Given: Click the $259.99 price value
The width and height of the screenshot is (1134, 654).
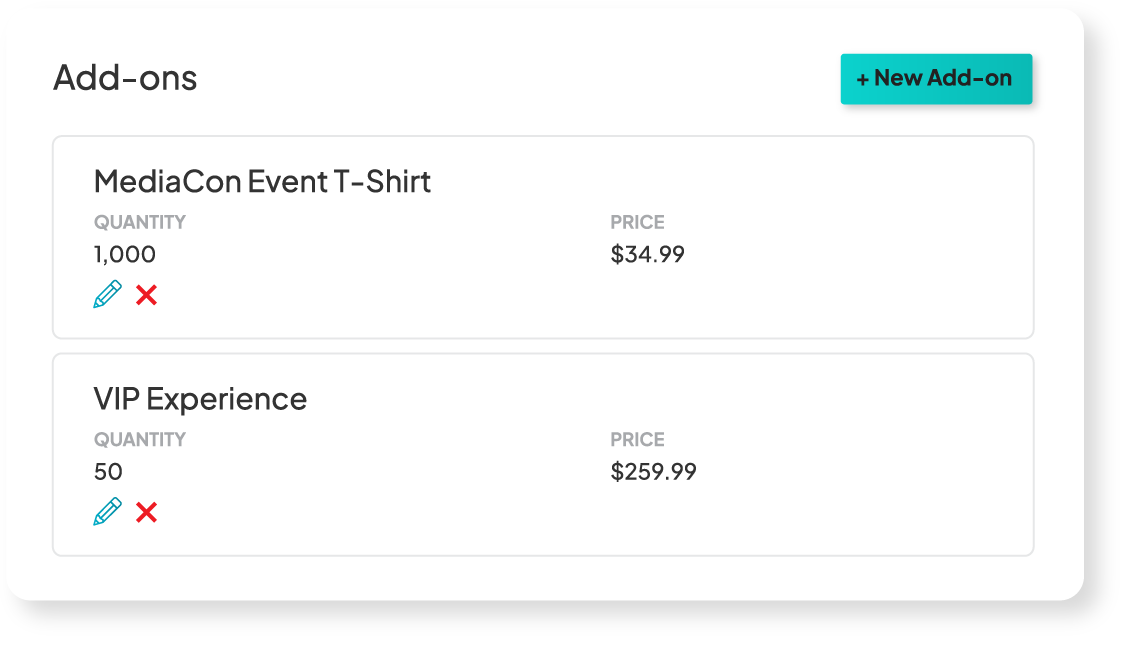Looking at the screenshot, I should 654,471.
